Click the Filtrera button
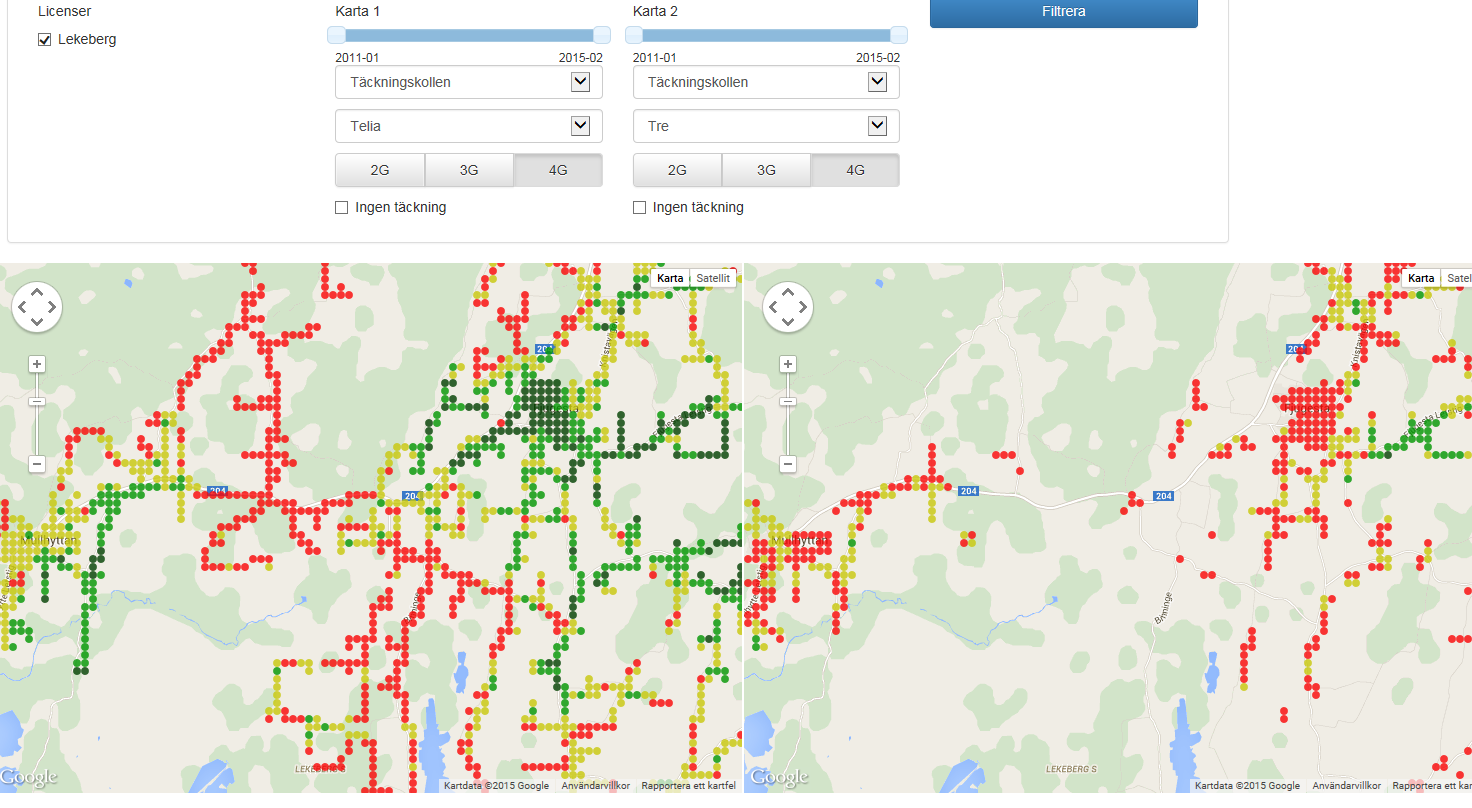Viewport: 1472px width, 808px height. click(x=1064, y=12)
